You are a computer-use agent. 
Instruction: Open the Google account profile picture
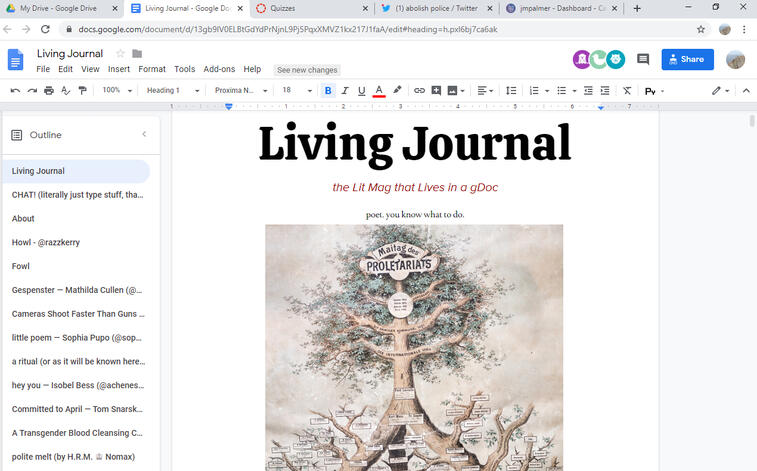735,59
